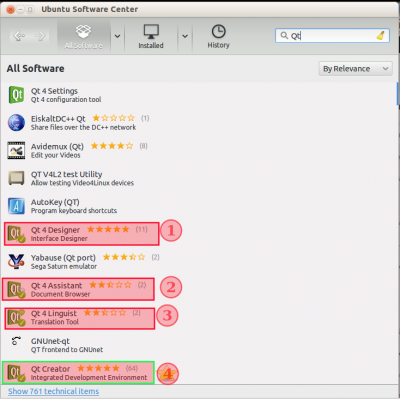The width and height of the screenshot is (400, 399).
Task: Focus the search field containing Qt
Action: 332,35
